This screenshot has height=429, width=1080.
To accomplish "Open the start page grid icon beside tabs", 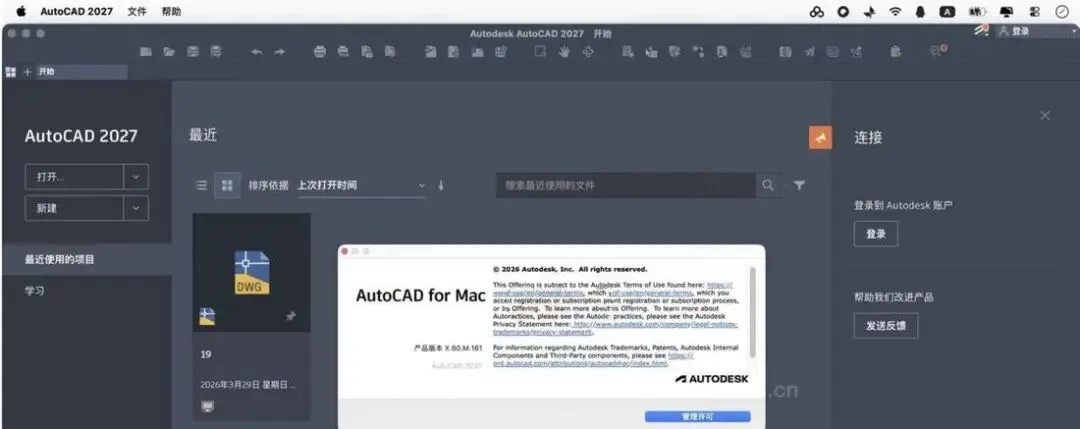I will point(10,72).
